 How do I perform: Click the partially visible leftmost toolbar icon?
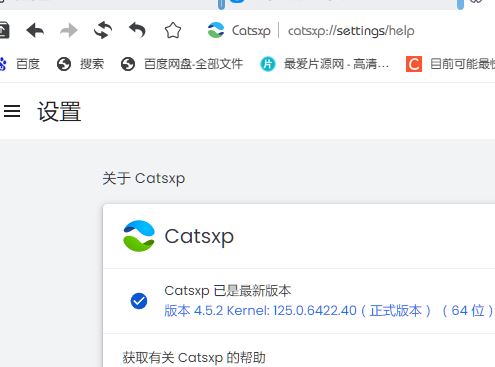(4, 30)
